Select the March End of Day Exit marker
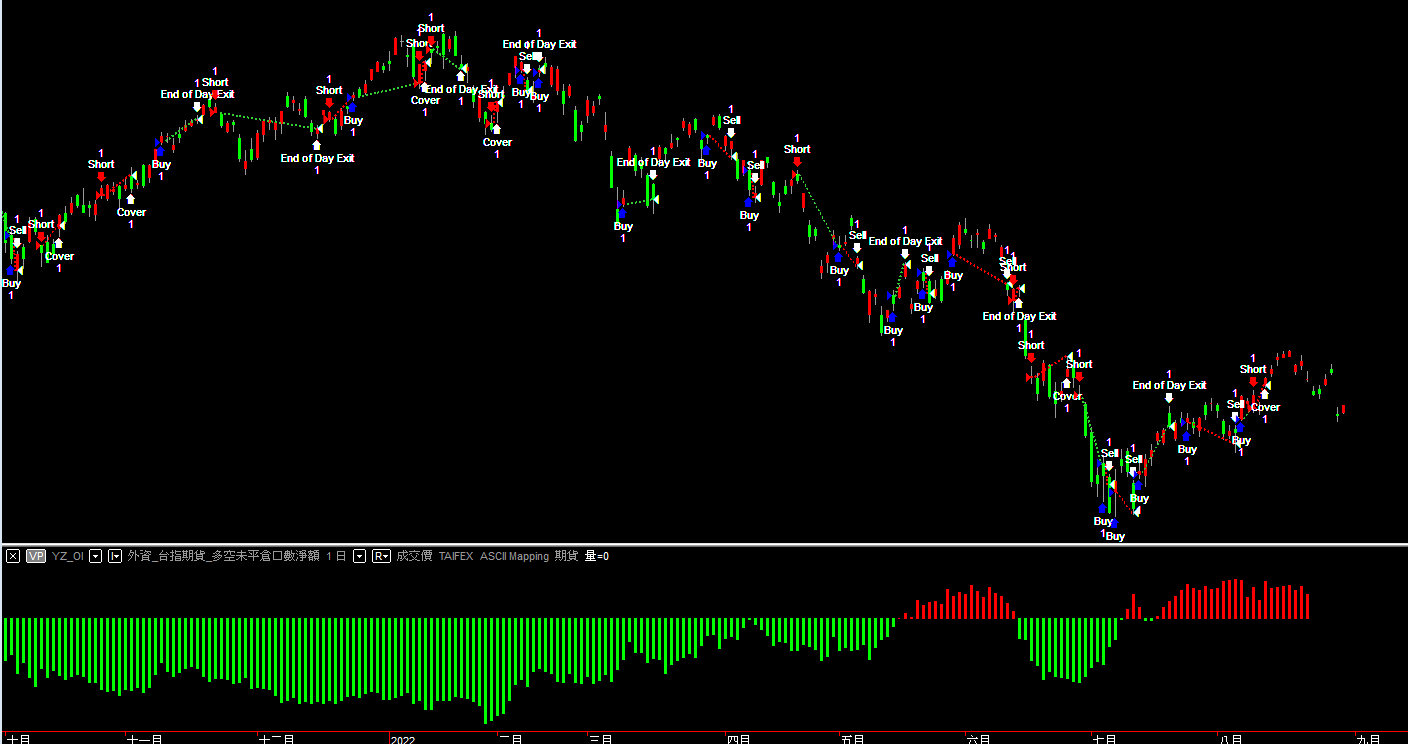 coord(653,162)
